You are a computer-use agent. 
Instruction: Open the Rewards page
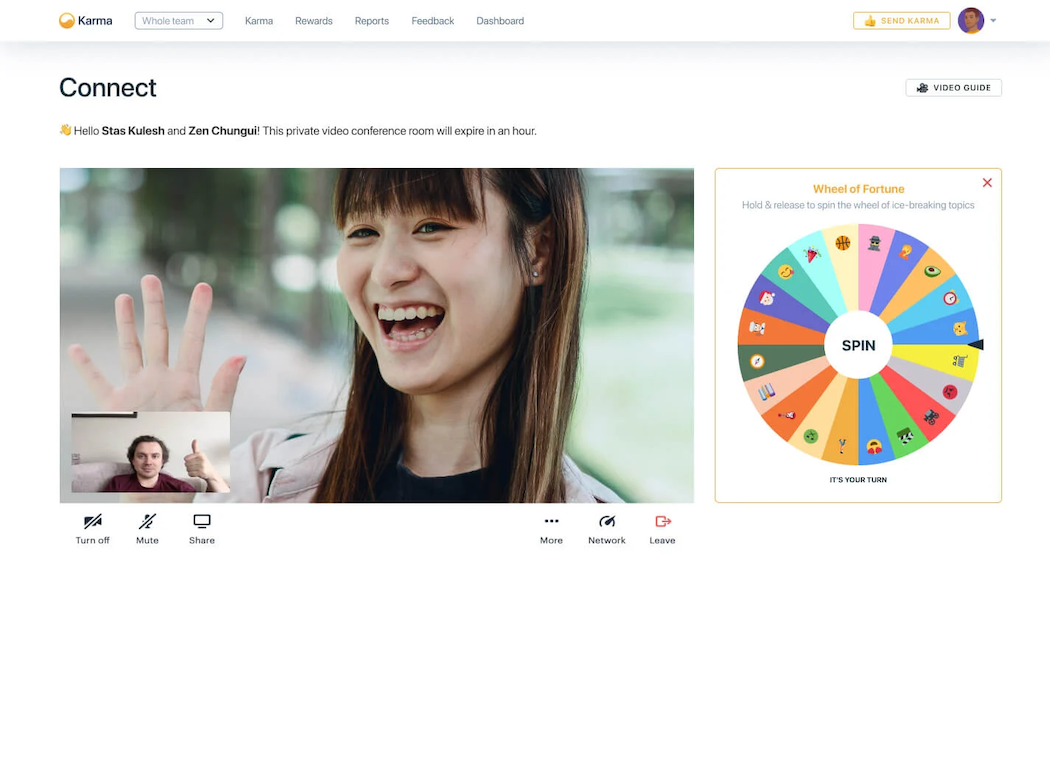point(313,20)
